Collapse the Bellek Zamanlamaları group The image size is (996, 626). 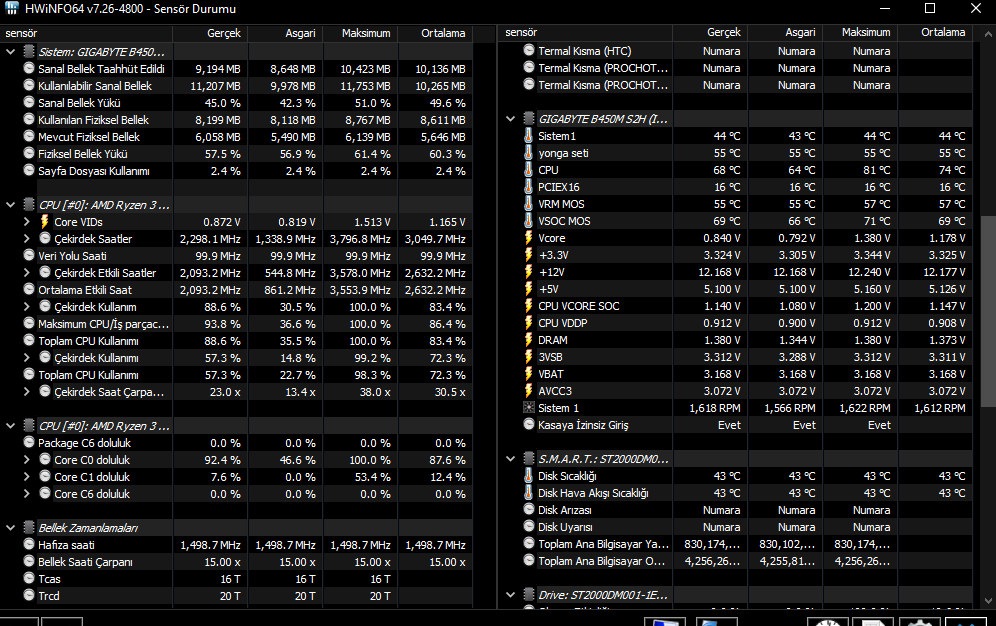pyautogui.click(x=11, y=528)
